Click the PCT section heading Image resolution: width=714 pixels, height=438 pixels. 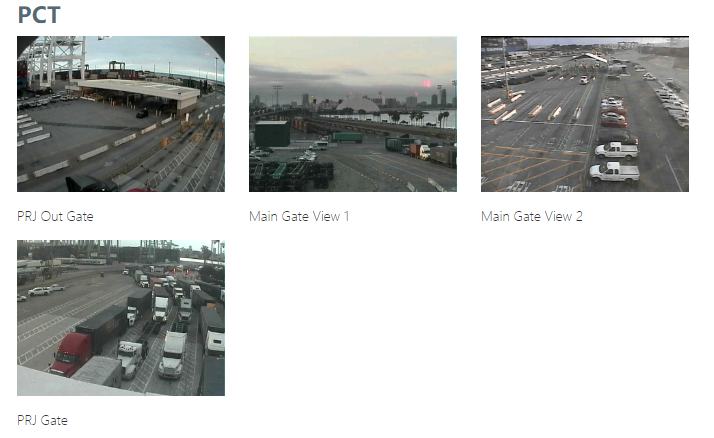pos(39,15)
